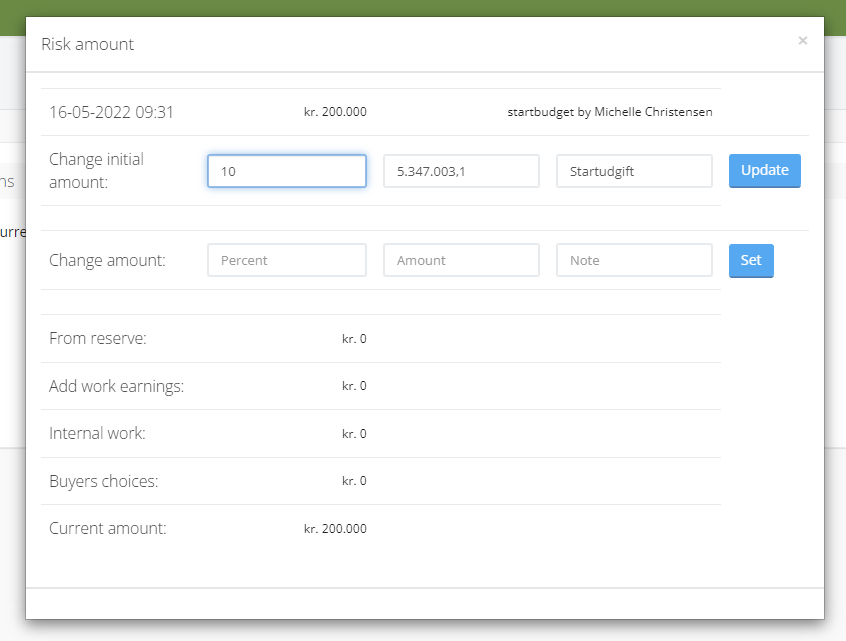Viewport: 846px width, 641px height.
Task: Click the Add work earnings label
Action: click(x=116, y=386)
